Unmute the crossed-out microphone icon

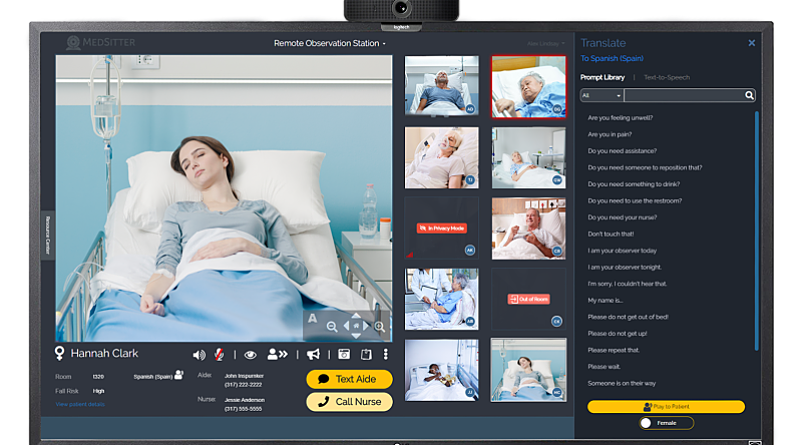click(219, 354)
